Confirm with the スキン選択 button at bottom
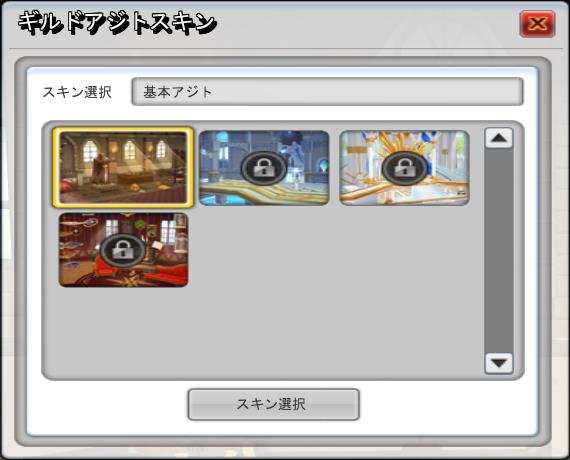This screenshot has width=570, height=460. tap(273, 404)
